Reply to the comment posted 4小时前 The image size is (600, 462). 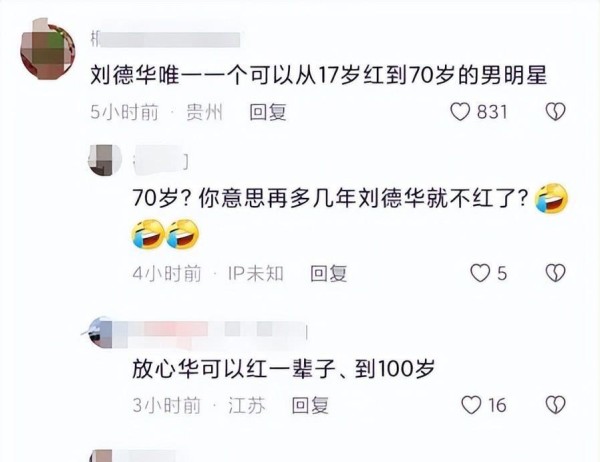pyautogui.click(x=328, y=274)
